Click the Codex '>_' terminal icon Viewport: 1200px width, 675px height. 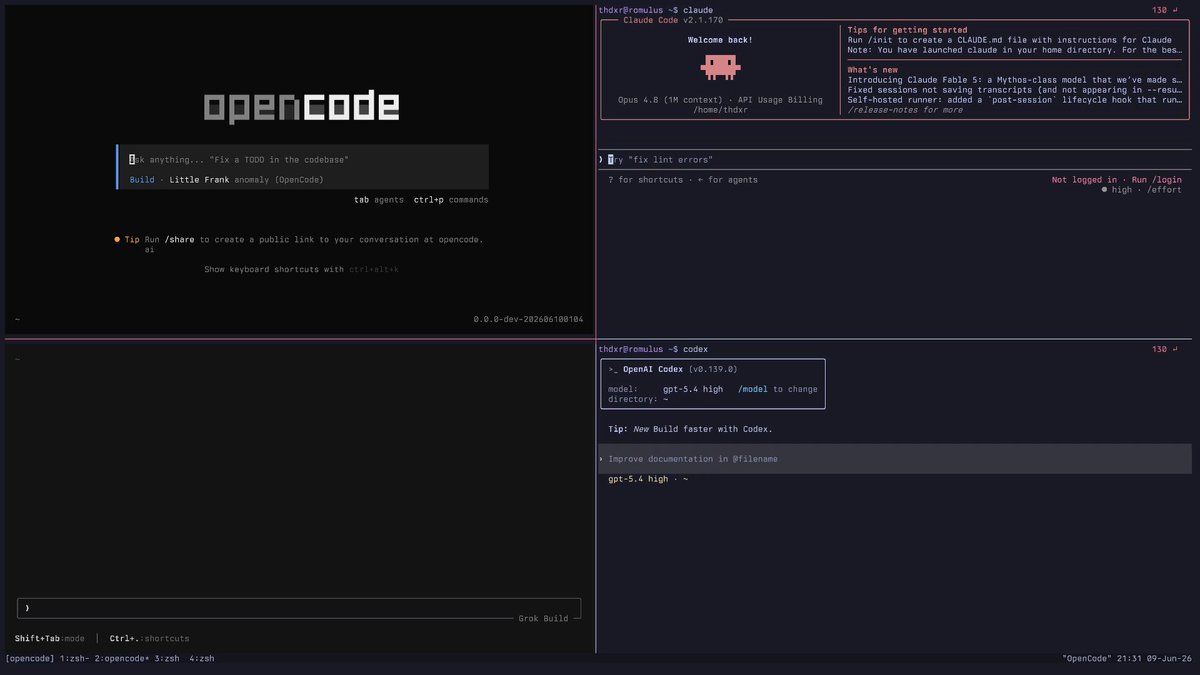(613, 369)
